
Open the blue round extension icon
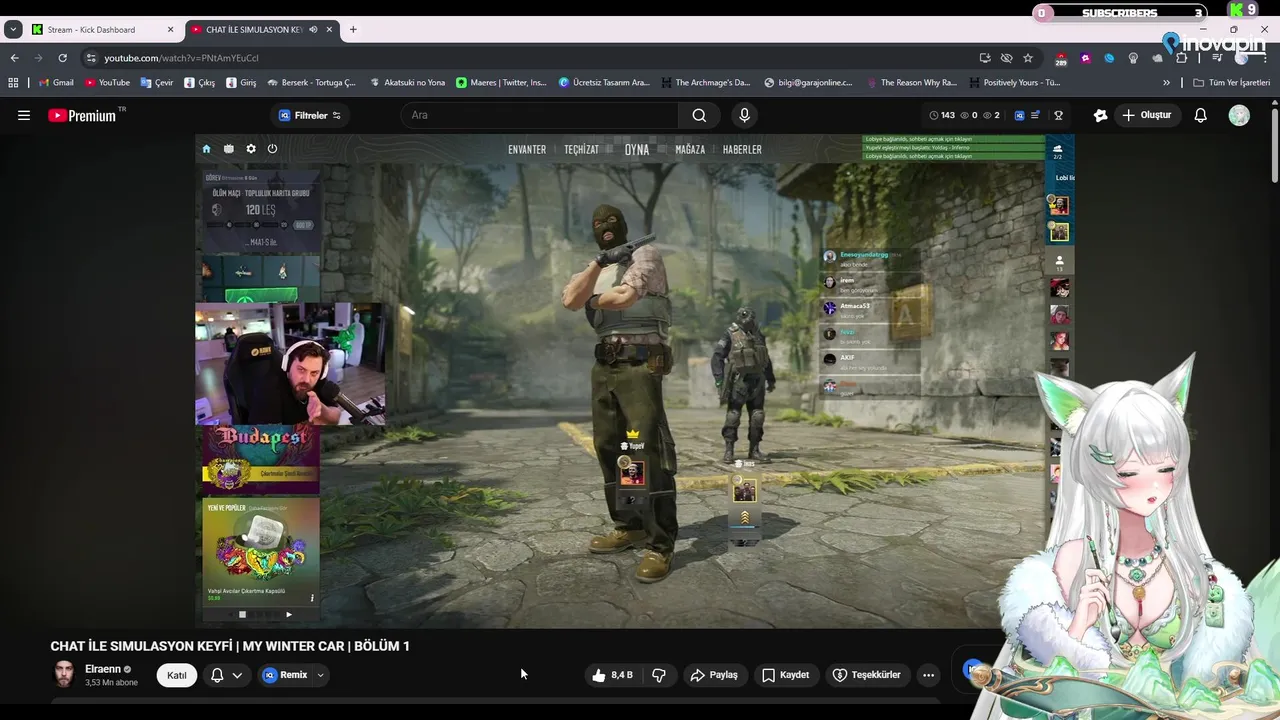[x=1109, y=58]
